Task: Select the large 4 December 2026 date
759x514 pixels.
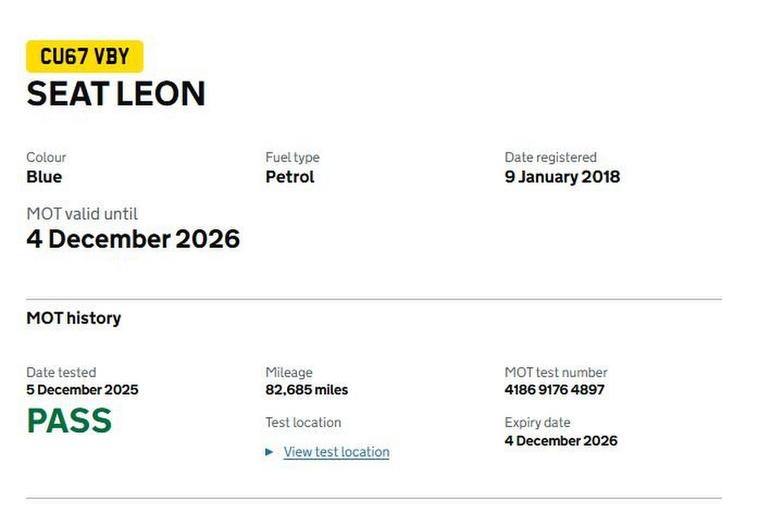Action: click(133, 239)
